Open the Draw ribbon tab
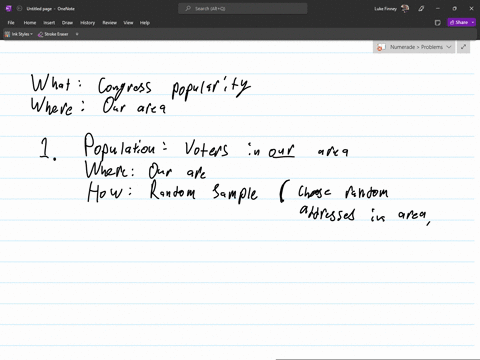 point(67,23)
